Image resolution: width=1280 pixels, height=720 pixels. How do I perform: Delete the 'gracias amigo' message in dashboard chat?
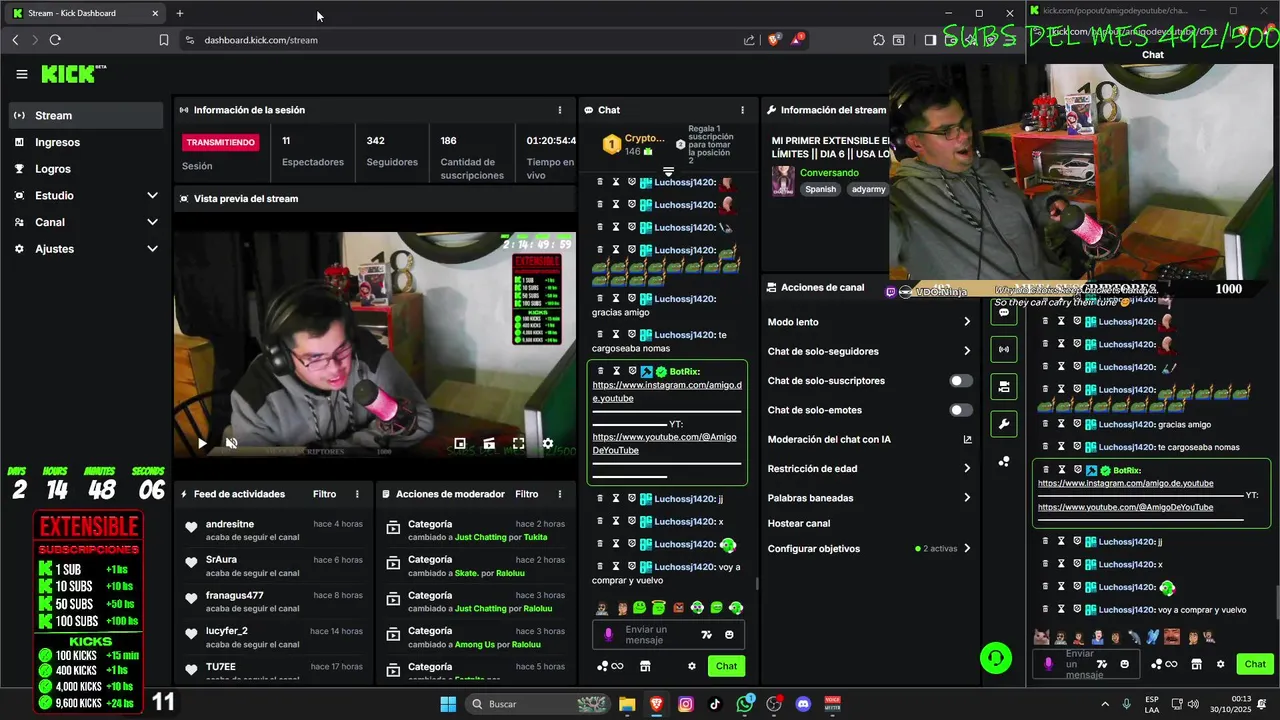600,298
